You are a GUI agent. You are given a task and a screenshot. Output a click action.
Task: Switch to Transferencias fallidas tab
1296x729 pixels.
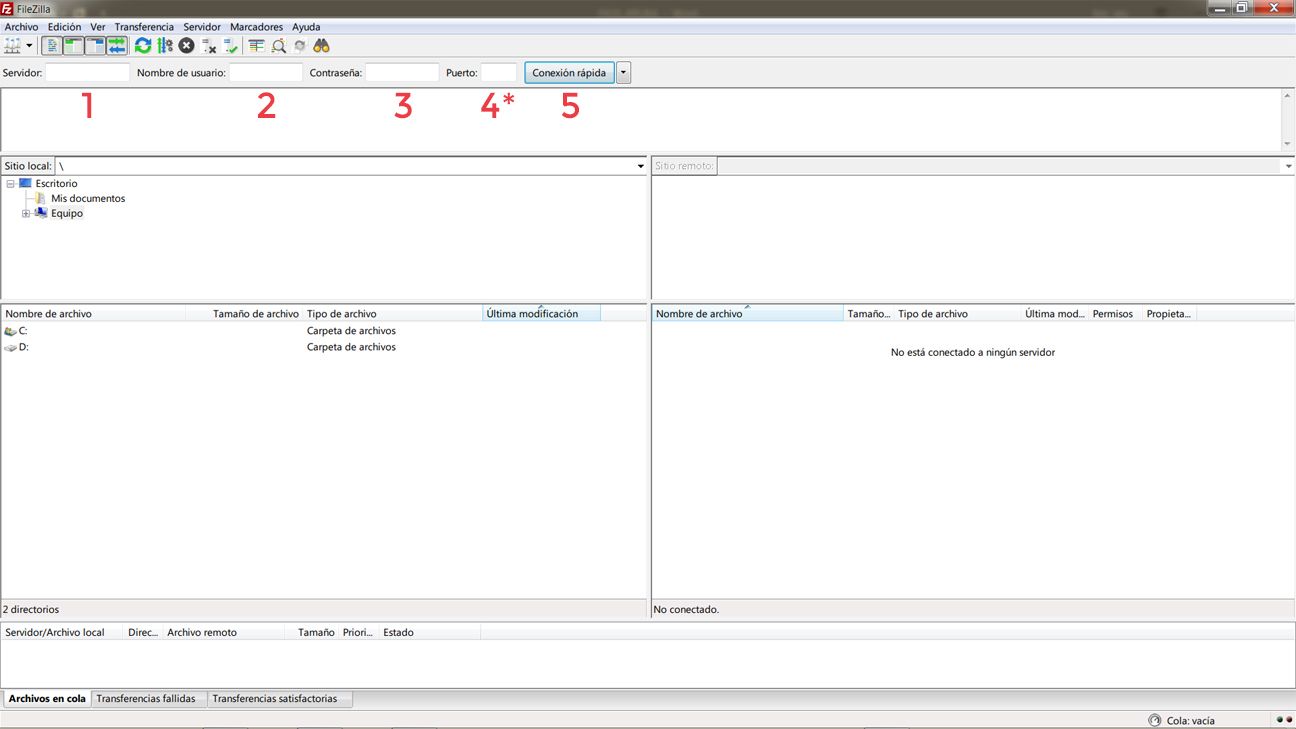[x=149, y=699]
